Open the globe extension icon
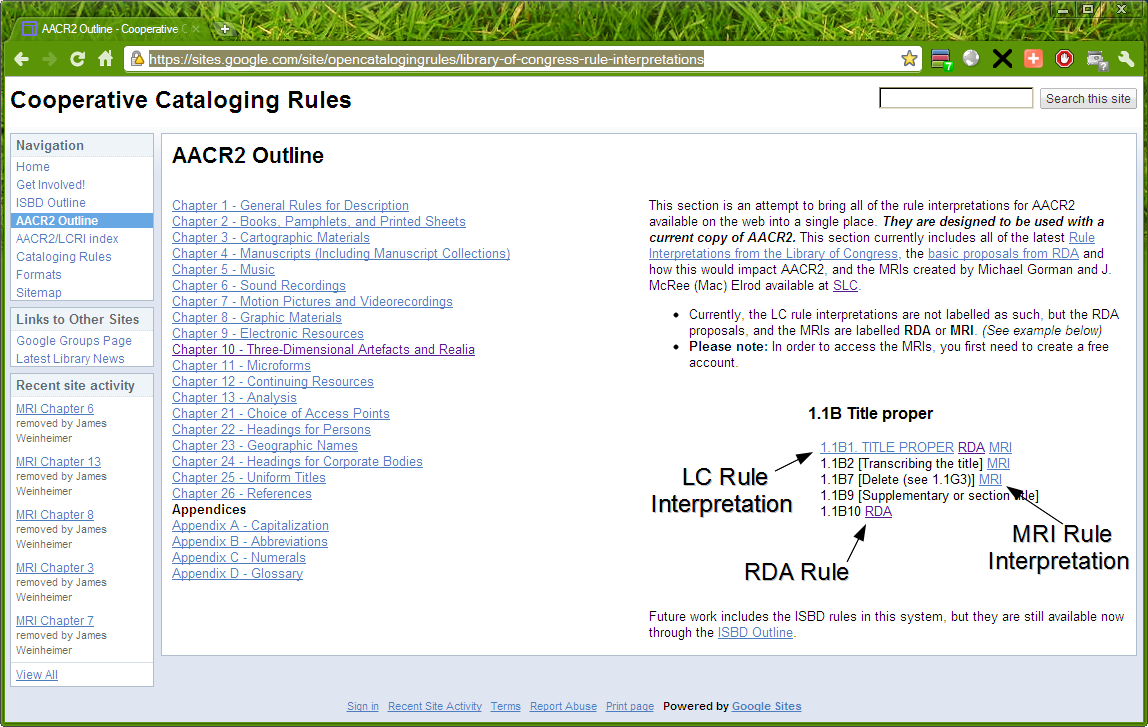The width and height of the screenshot is (1148, 727). (970, 59)
